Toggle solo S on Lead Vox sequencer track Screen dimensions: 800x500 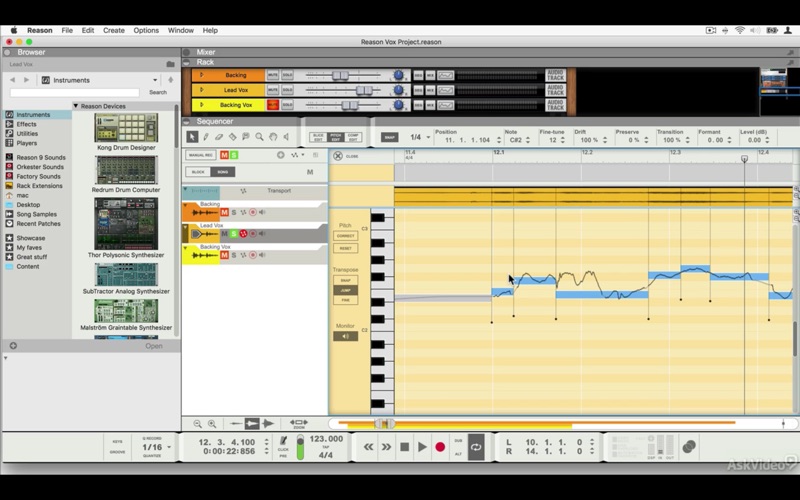point(234,234)
